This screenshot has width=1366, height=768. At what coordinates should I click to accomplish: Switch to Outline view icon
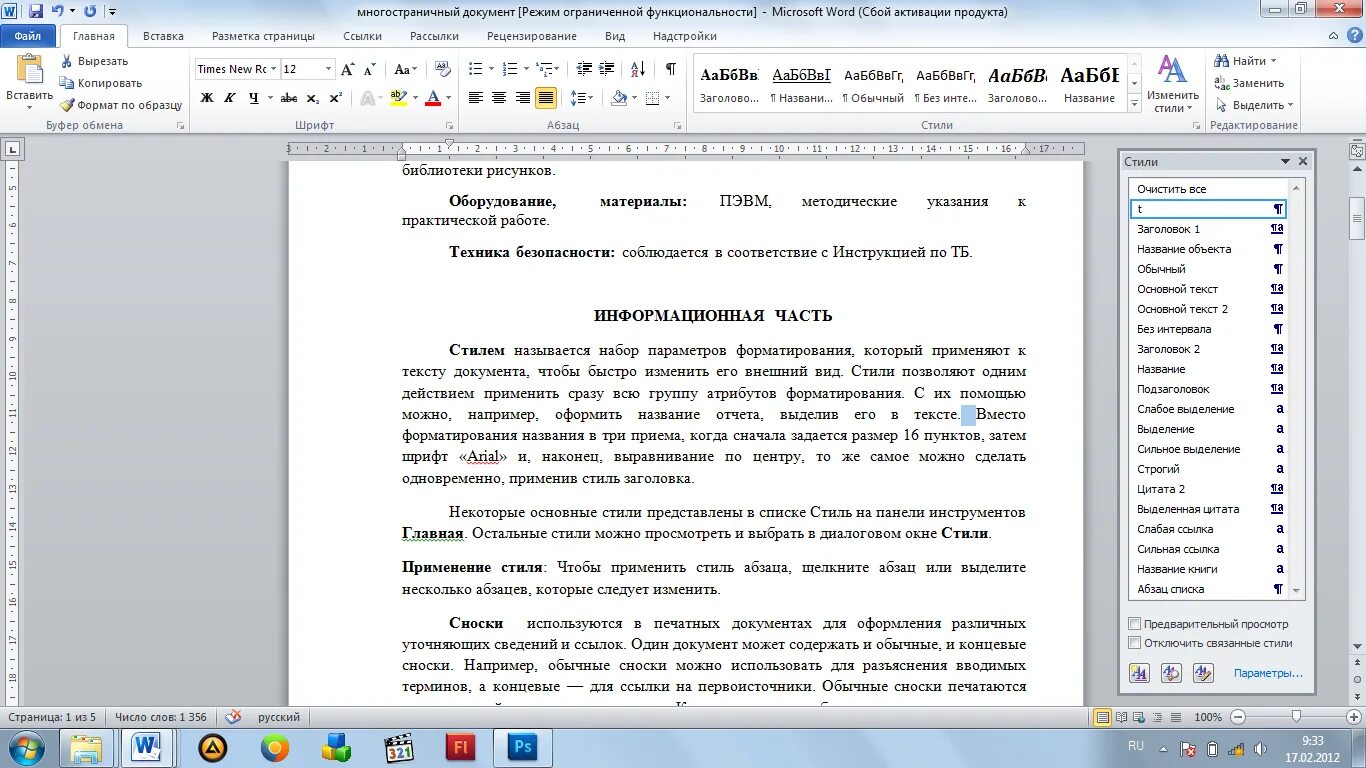click(x=1157, y=717)
